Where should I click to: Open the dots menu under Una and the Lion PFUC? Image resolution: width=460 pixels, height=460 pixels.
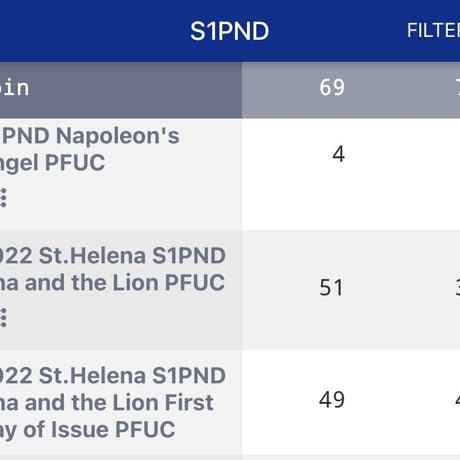[3, 318]
